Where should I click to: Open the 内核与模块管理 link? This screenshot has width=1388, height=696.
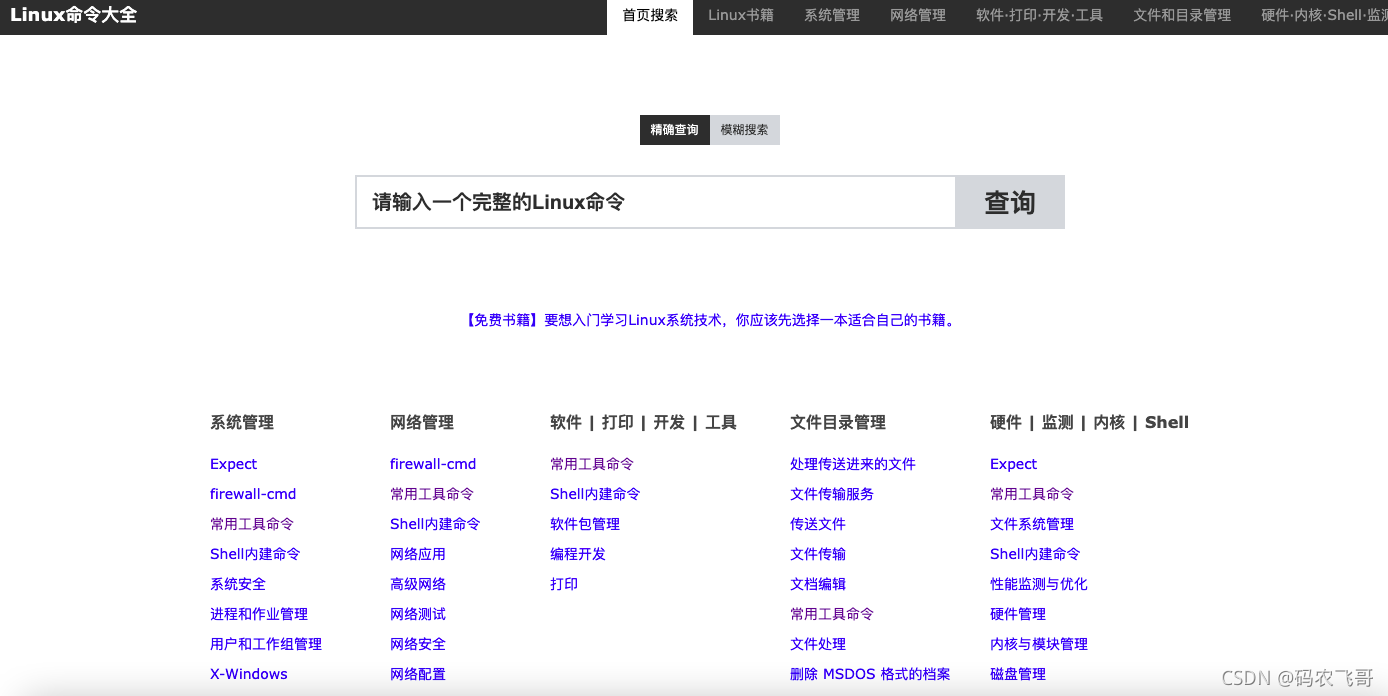coord(1039,644)
